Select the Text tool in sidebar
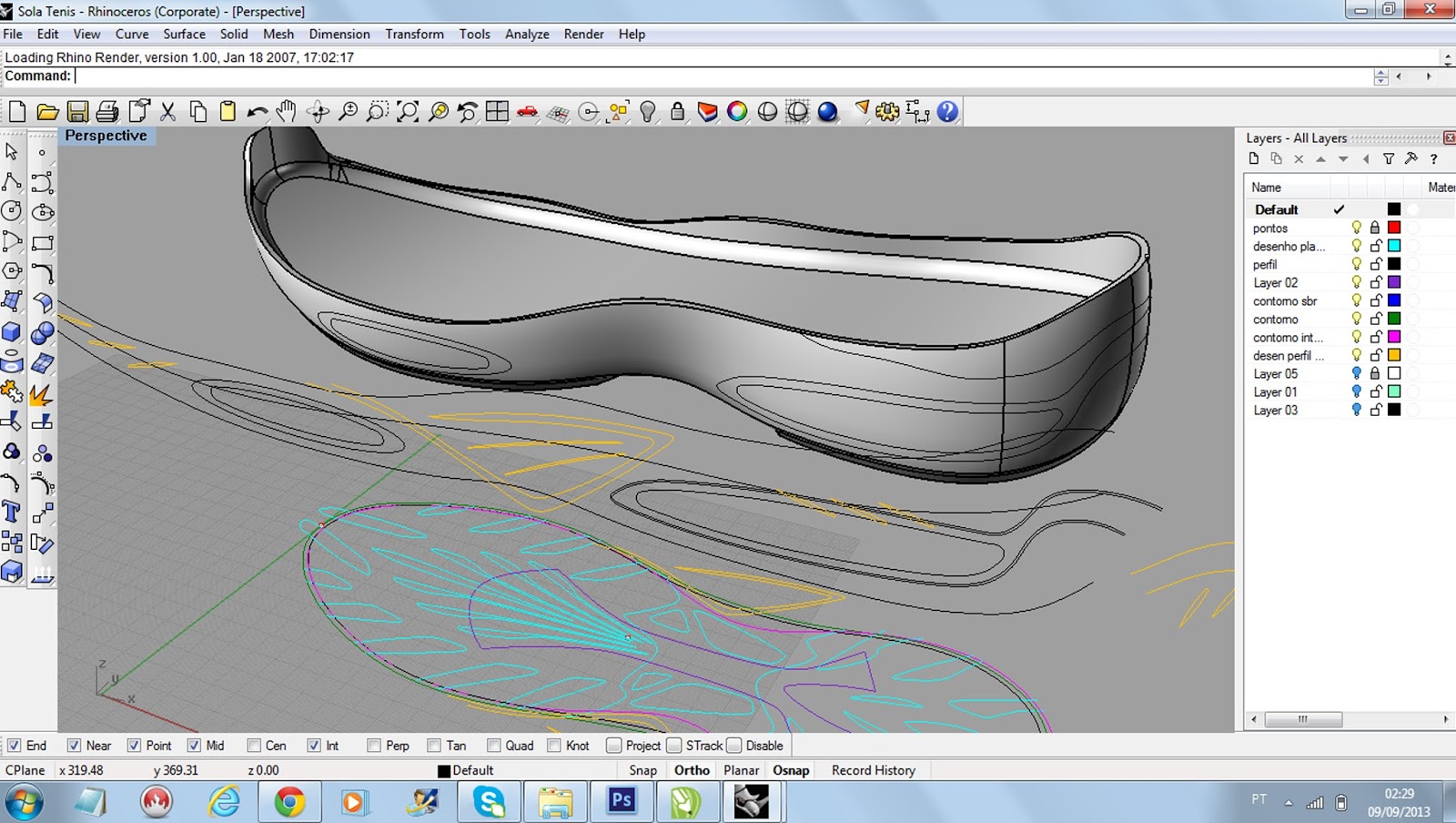 click(12, 513)
